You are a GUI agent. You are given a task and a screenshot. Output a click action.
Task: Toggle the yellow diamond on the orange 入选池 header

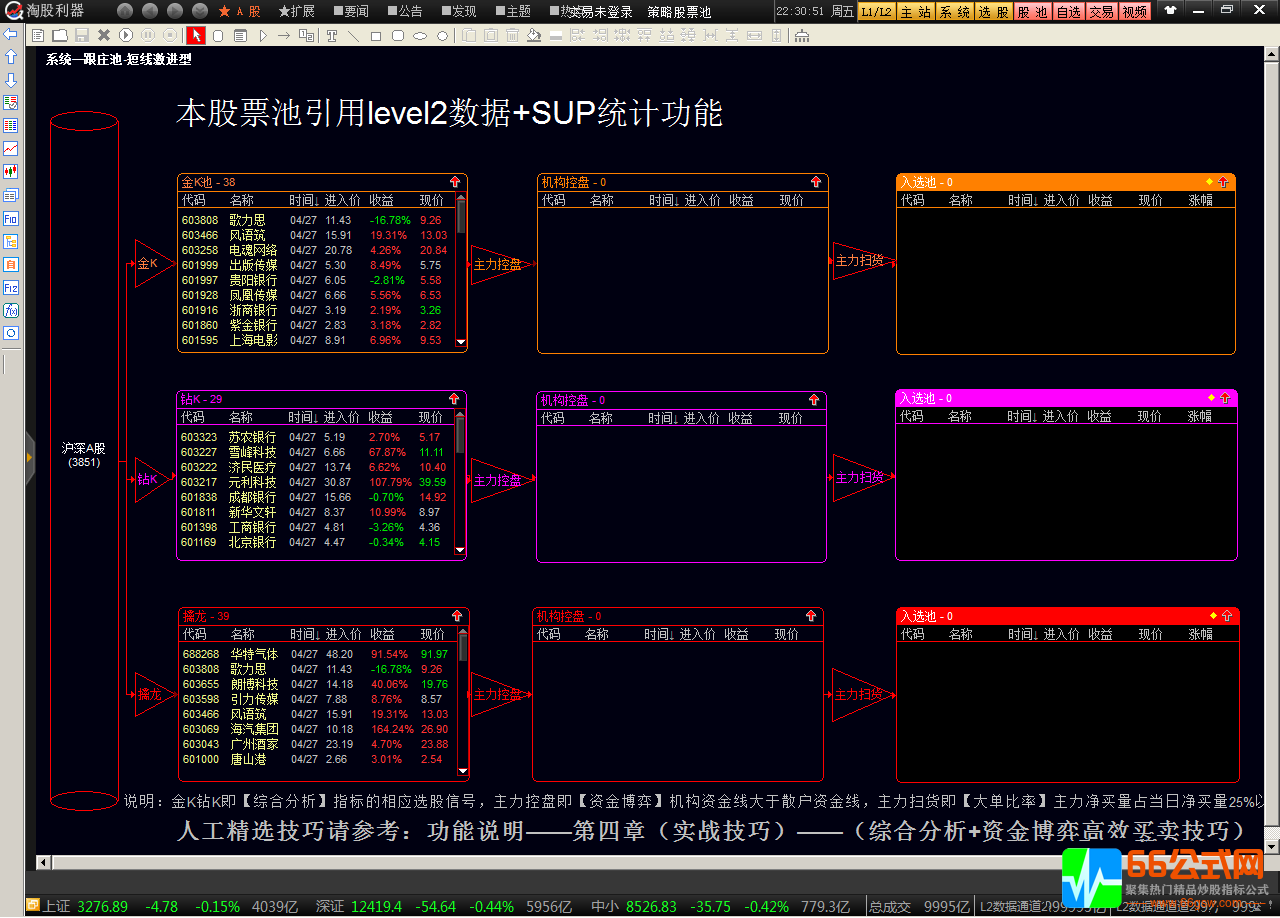pos(1210,182)
